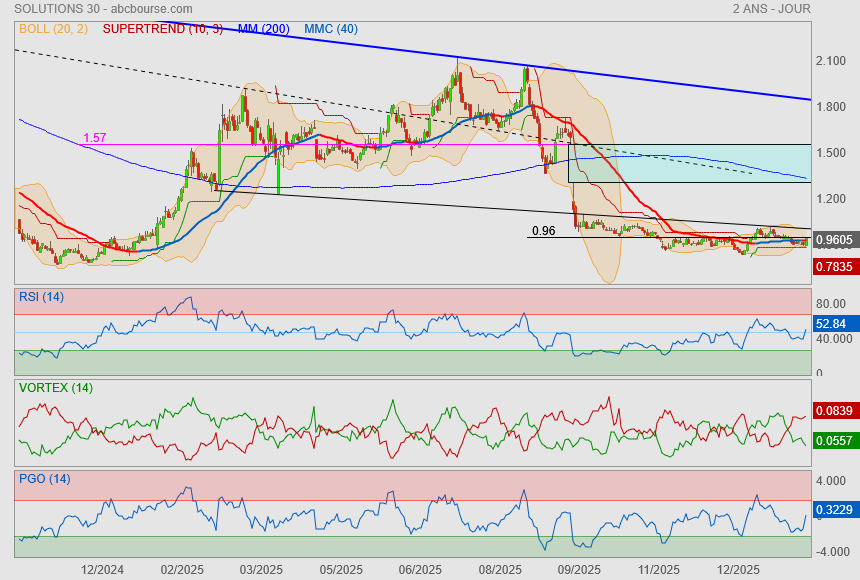Click the blue RSI value tag 52.84
The width and height of the screenshot is (860, 580).
pos(831,324)
